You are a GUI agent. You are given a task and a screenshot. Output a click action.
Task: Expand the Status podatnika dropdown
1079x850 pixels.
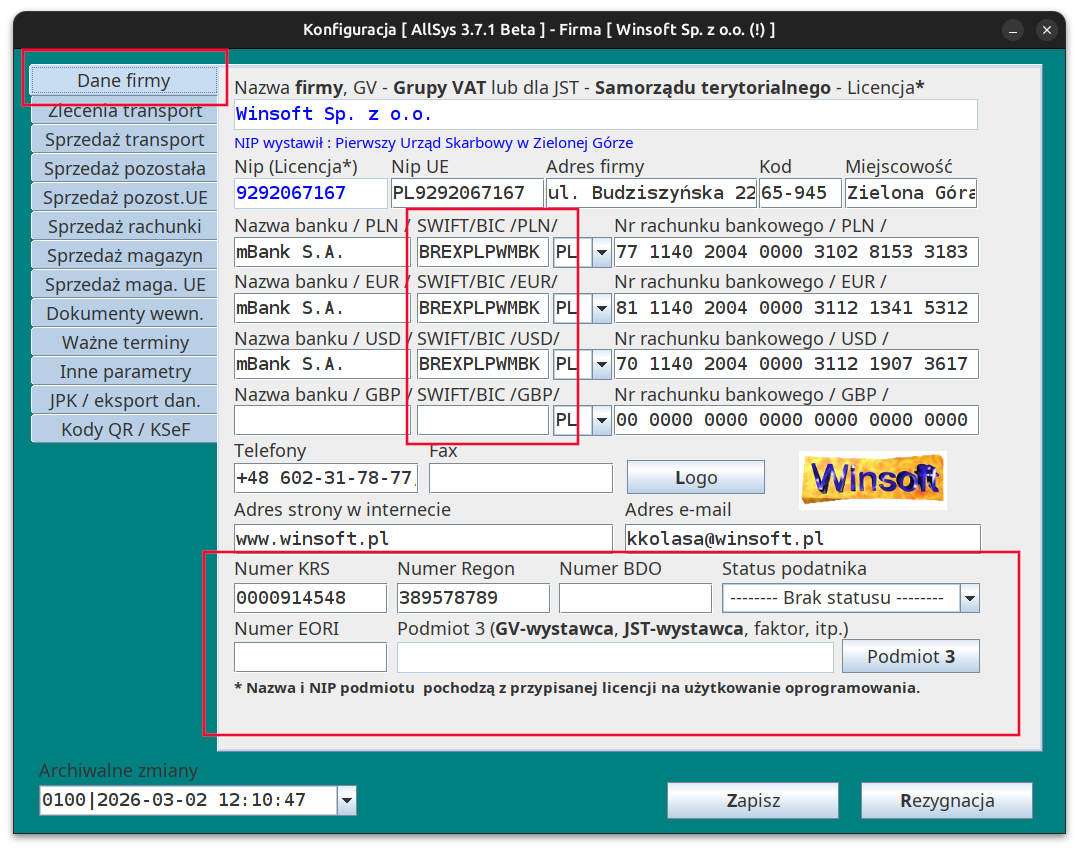coord(969,599)
